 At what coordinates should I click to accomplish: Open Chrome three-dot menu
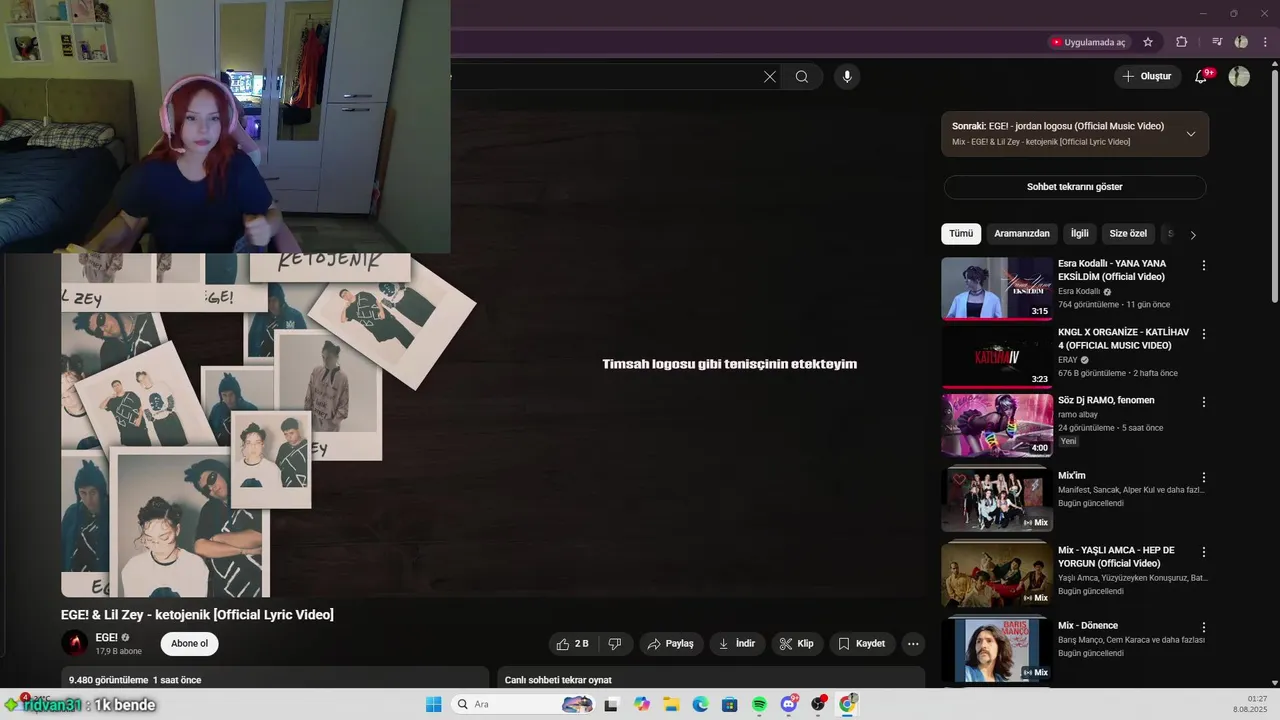pyautogui.click(x=1265, y=42)
